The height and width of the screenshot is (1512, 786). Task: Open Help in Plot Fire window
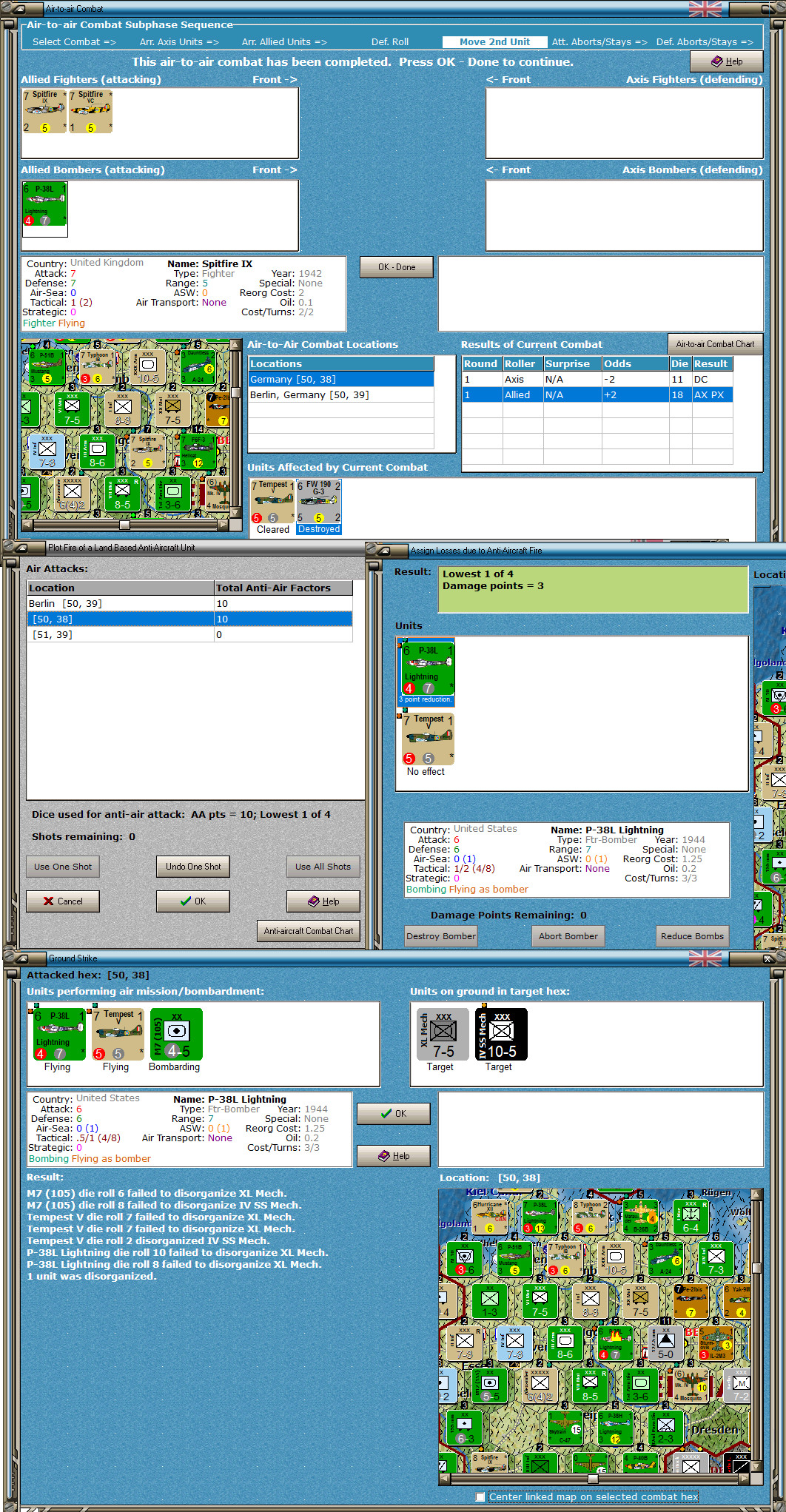pos(323,901)
